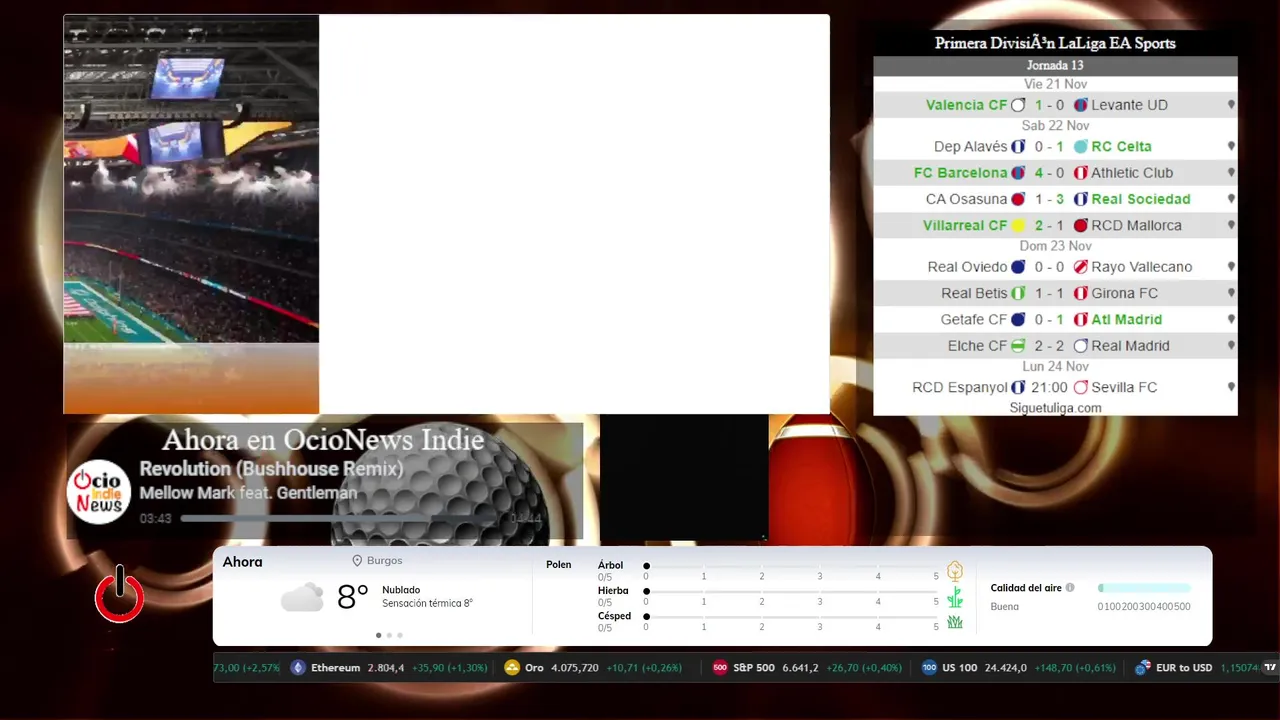Click the Atl Madrid crest

coord(1081,320)
